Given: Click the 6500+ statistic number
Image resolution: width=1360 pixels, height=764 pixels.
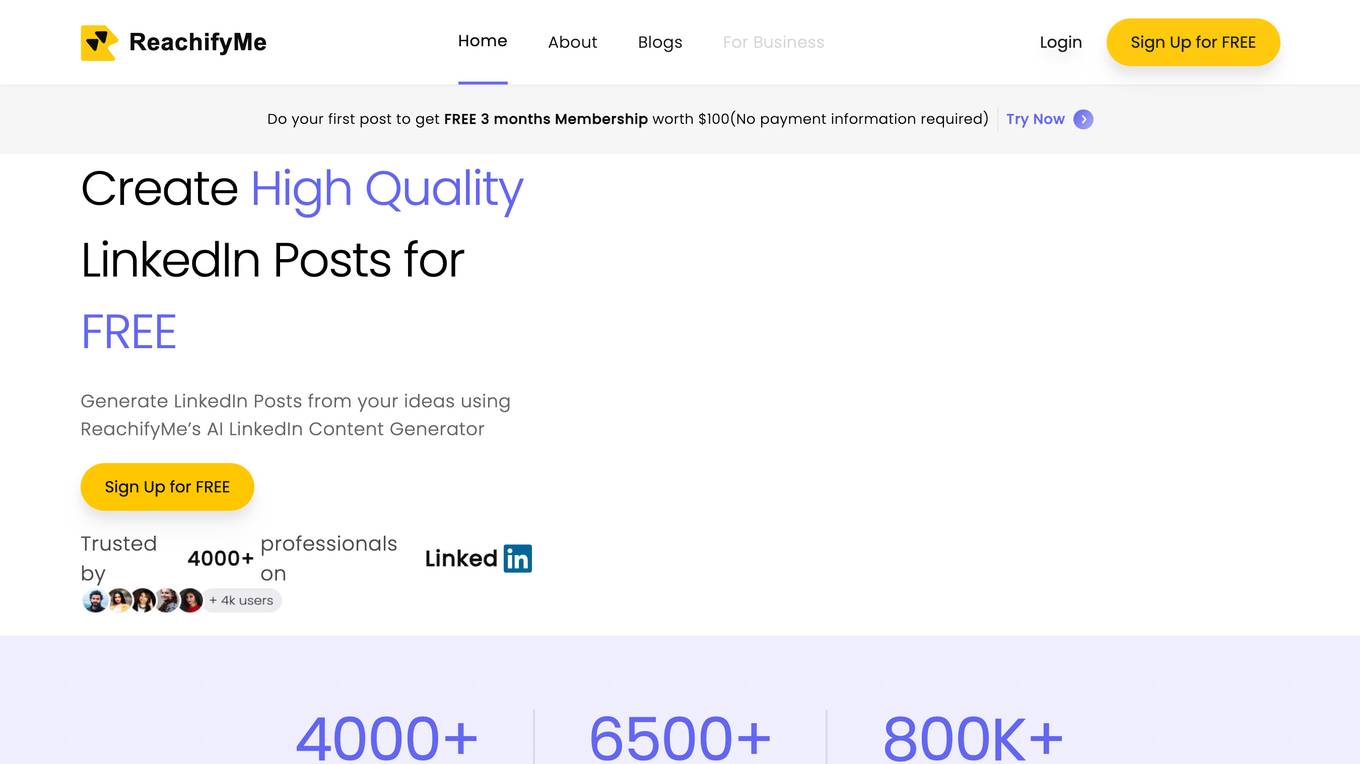Looking at the screenshot, I should click(x=680, y=738).
